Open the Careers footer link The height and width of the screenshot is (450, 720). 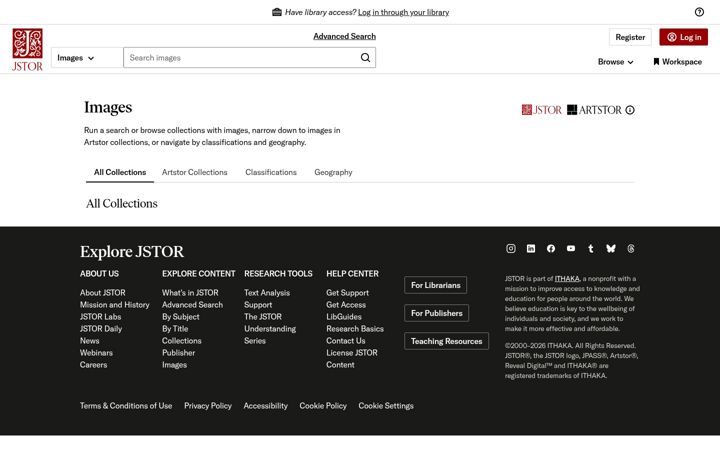[x=93, y=365]
